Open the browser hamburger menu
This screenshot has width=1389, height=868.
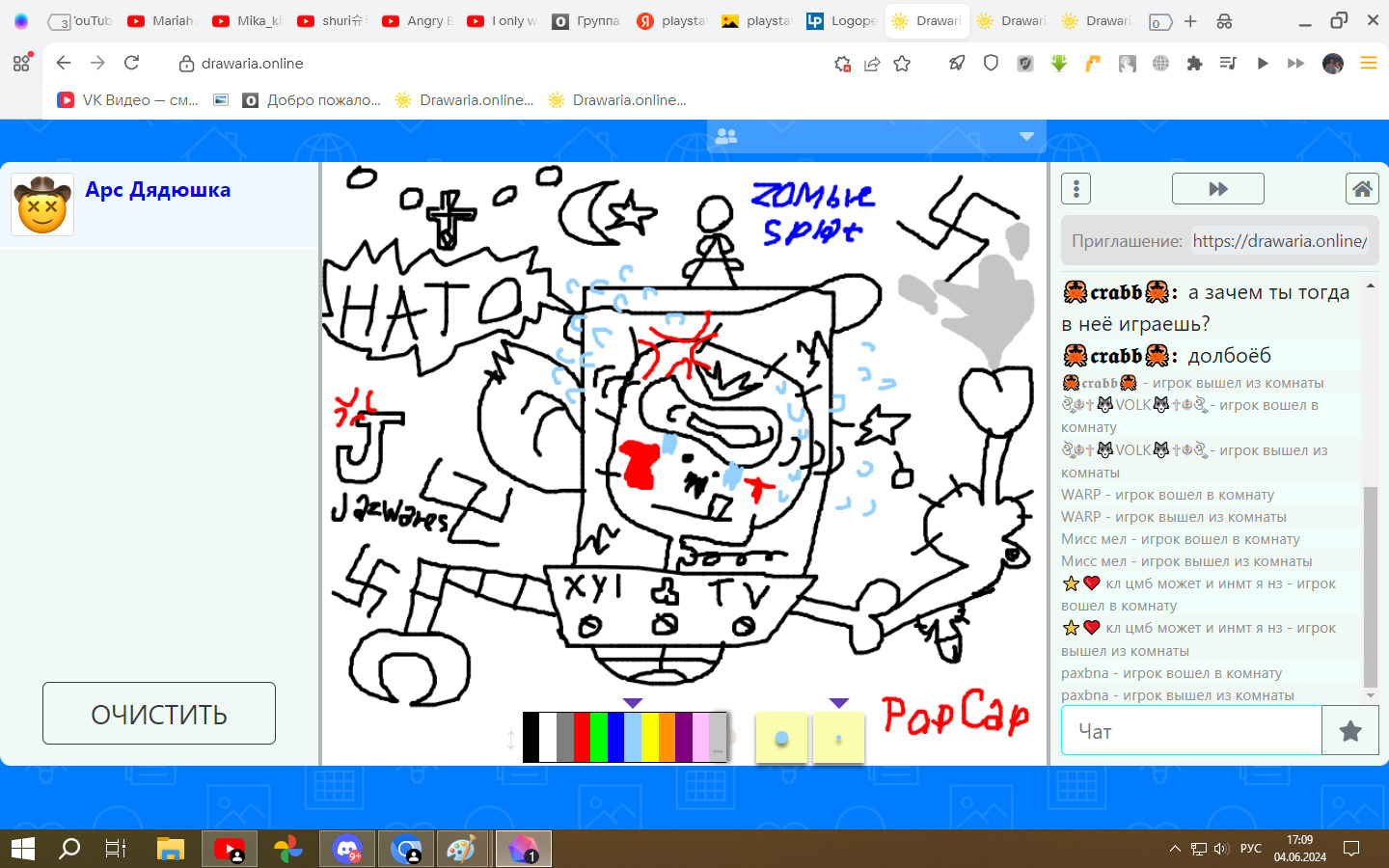point(1368,64)
